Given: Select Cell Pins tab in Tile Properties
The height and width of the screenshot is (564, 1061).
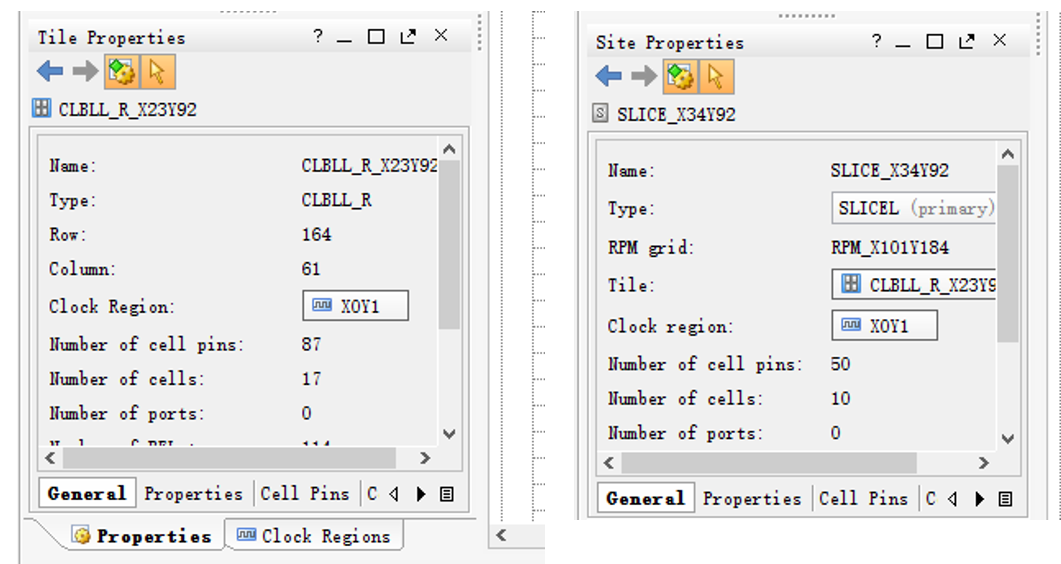Looking at the screenshot, I should pos(304,494).
